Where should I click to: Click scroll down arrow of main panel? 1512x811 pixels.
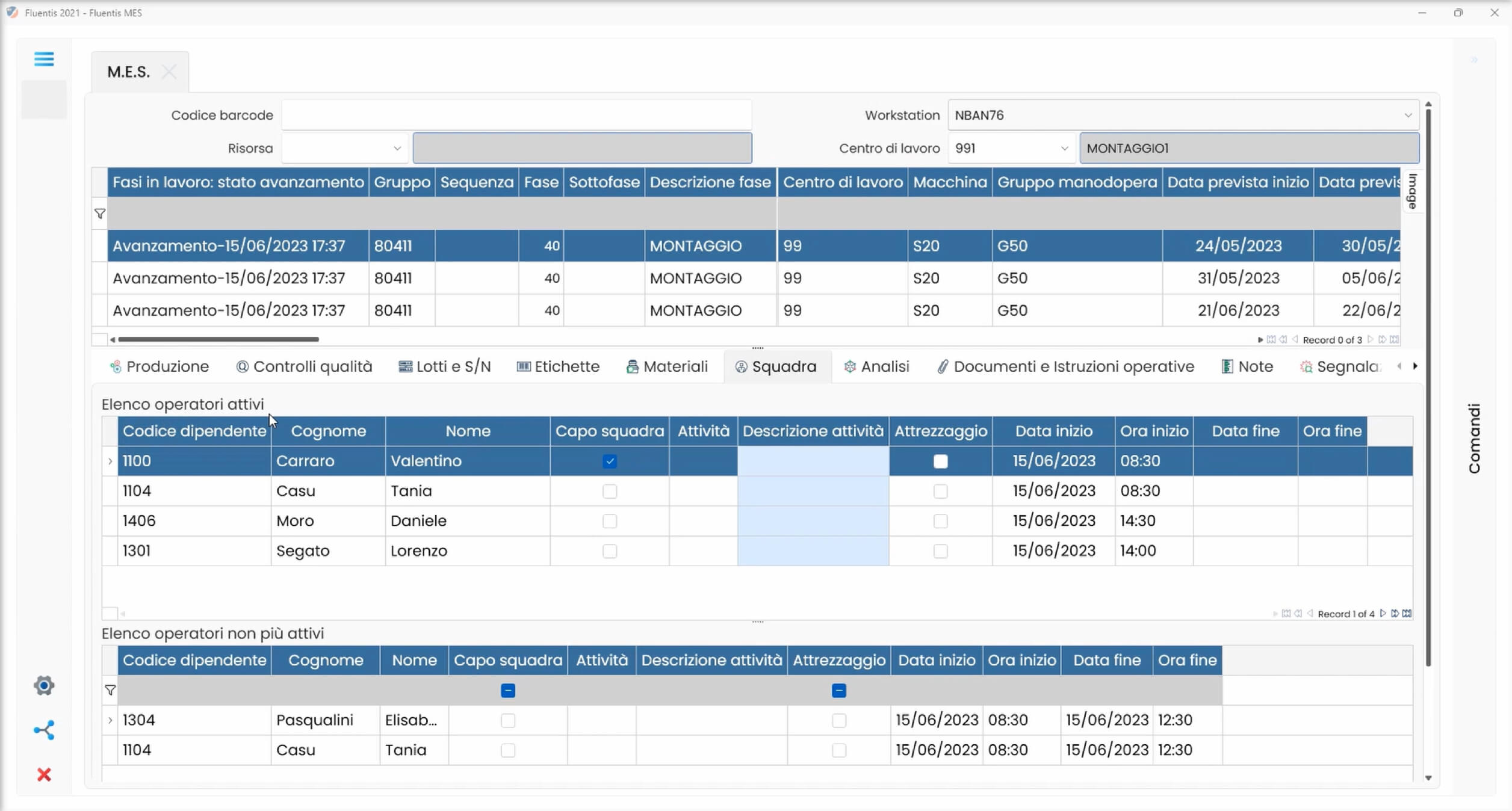1428,778
